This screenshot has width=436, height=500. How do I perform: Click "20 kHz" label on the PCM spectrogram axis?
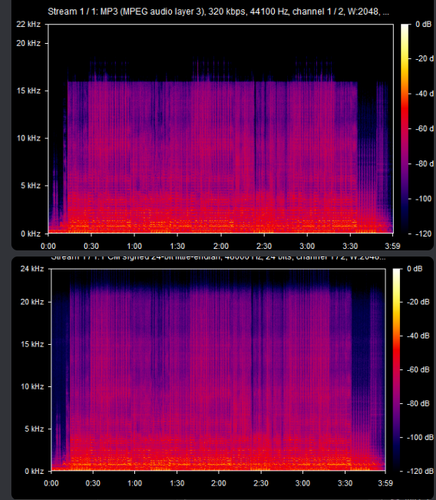(x=32, y=302)
